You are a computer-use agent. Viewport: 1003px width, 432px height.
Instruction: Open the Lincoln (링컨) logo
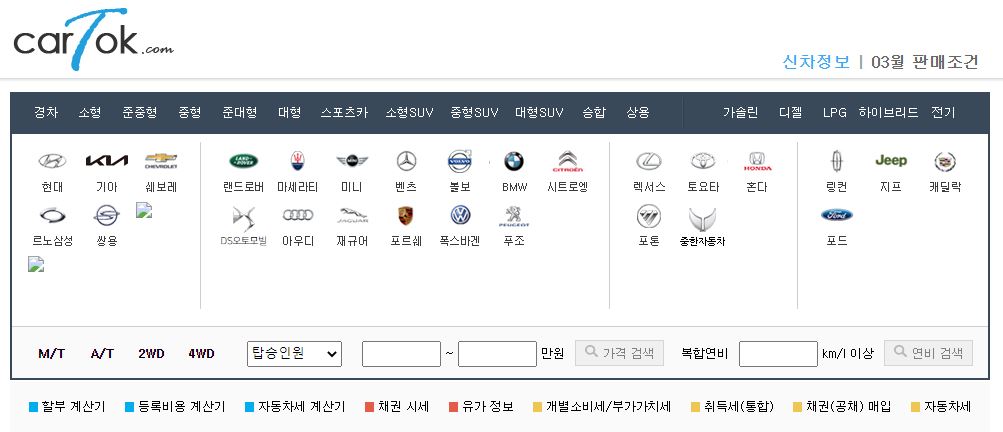tap(837, 161)
